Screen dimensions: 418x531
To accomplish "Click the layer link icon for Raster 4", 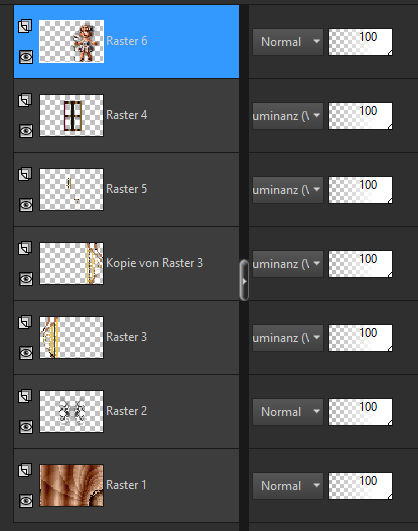I will click(x=25, y=100).
